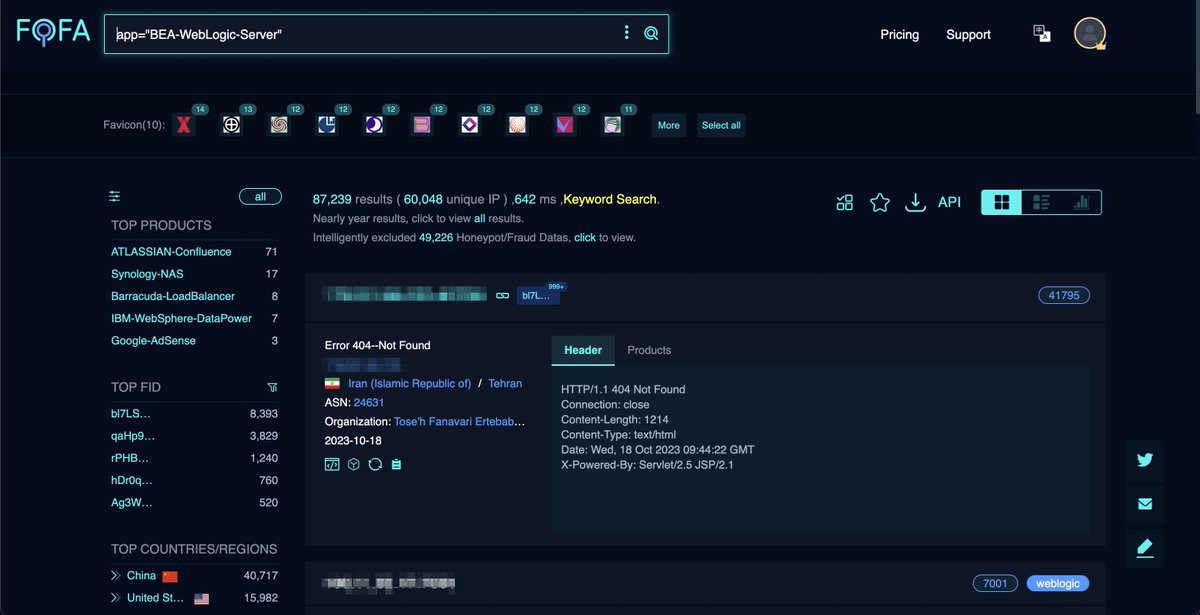1200x615 pixels.
Task: Toggle the 'all' pill in sidebar
Action: 260,197
